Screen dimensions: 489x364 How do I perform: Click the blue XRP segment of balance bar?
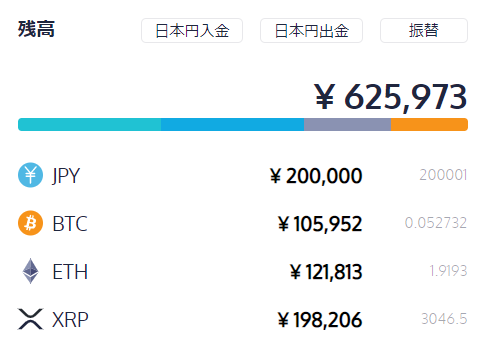233,124
